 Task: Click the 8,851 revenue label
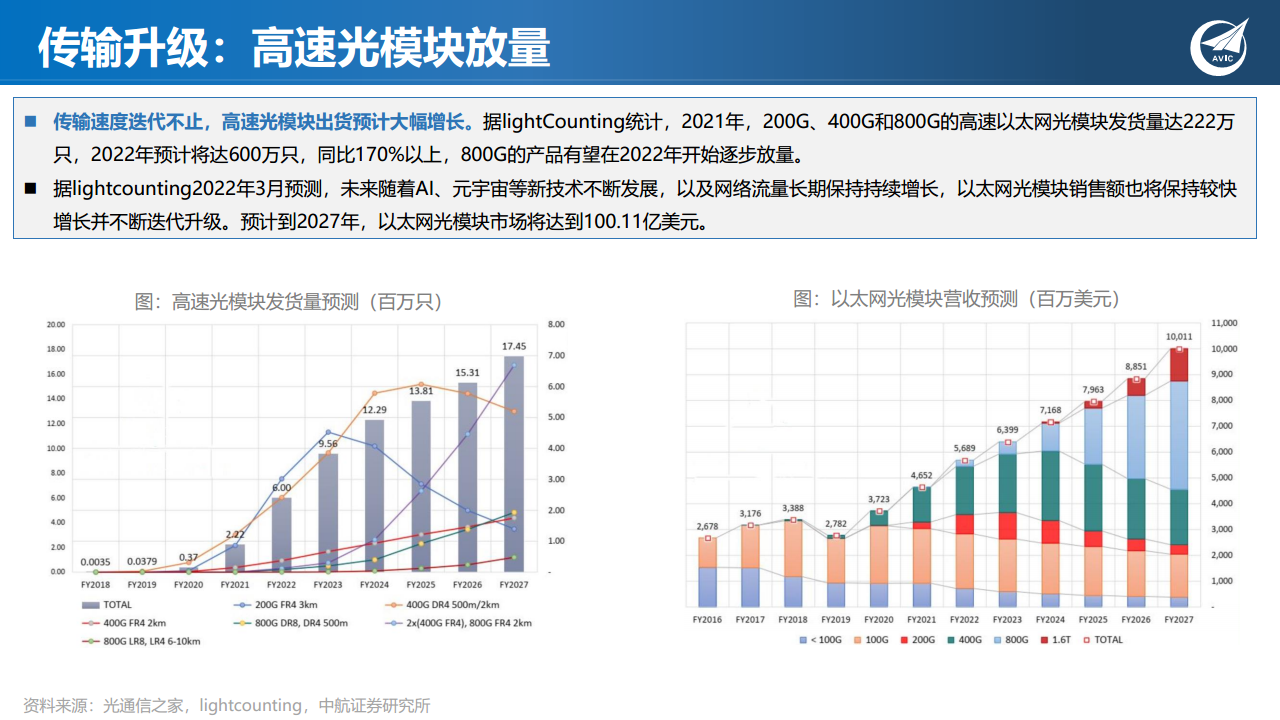pyautogui.click(x=1136, y=367)
